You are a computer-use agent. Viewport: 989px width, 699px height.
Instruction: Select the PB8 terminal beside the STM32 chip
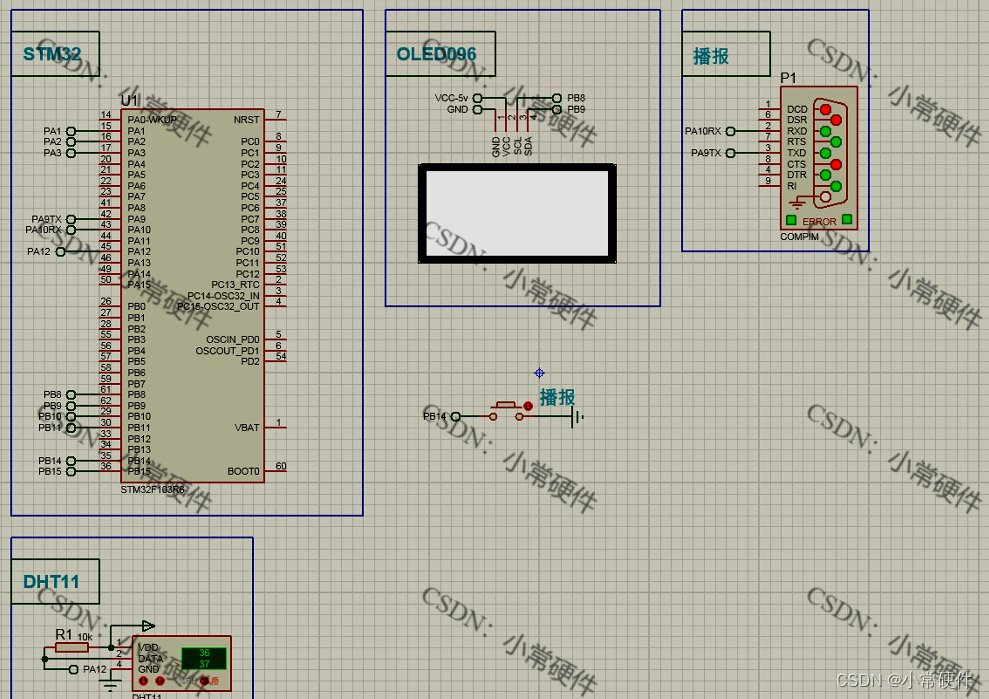(x=71, y=395)
